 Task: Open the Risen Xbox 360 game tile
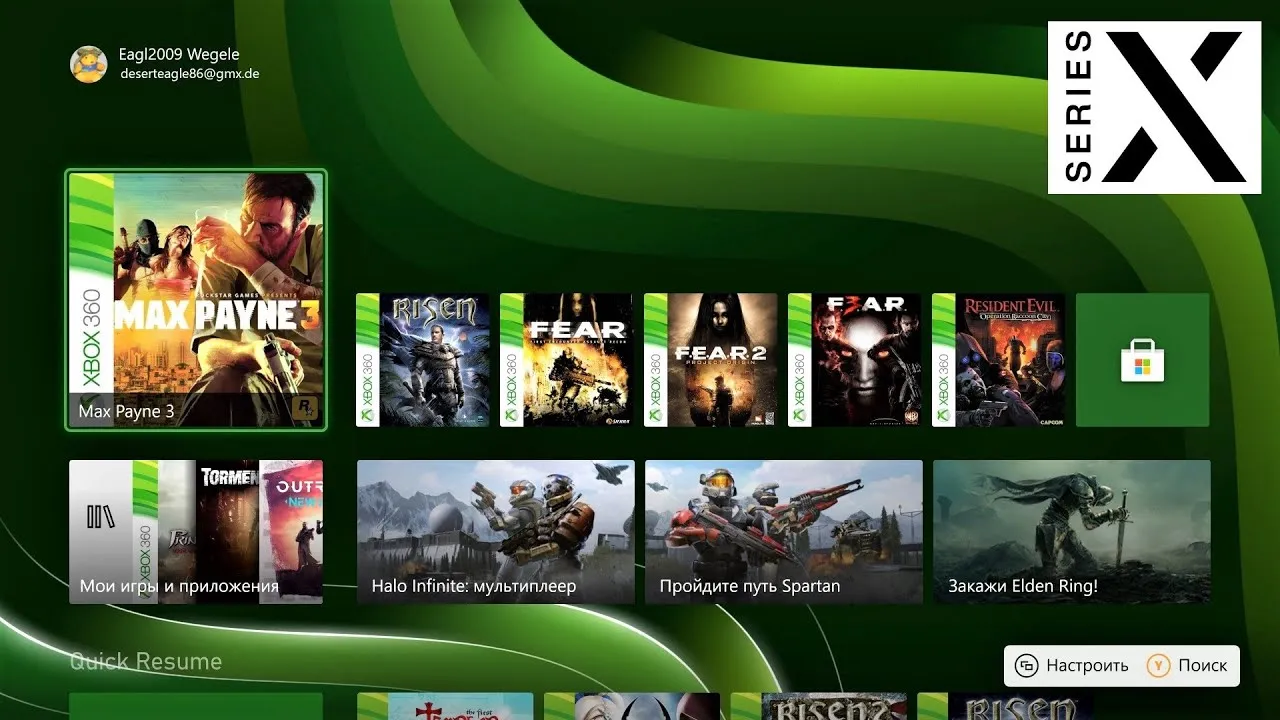(x=423, y=360)
